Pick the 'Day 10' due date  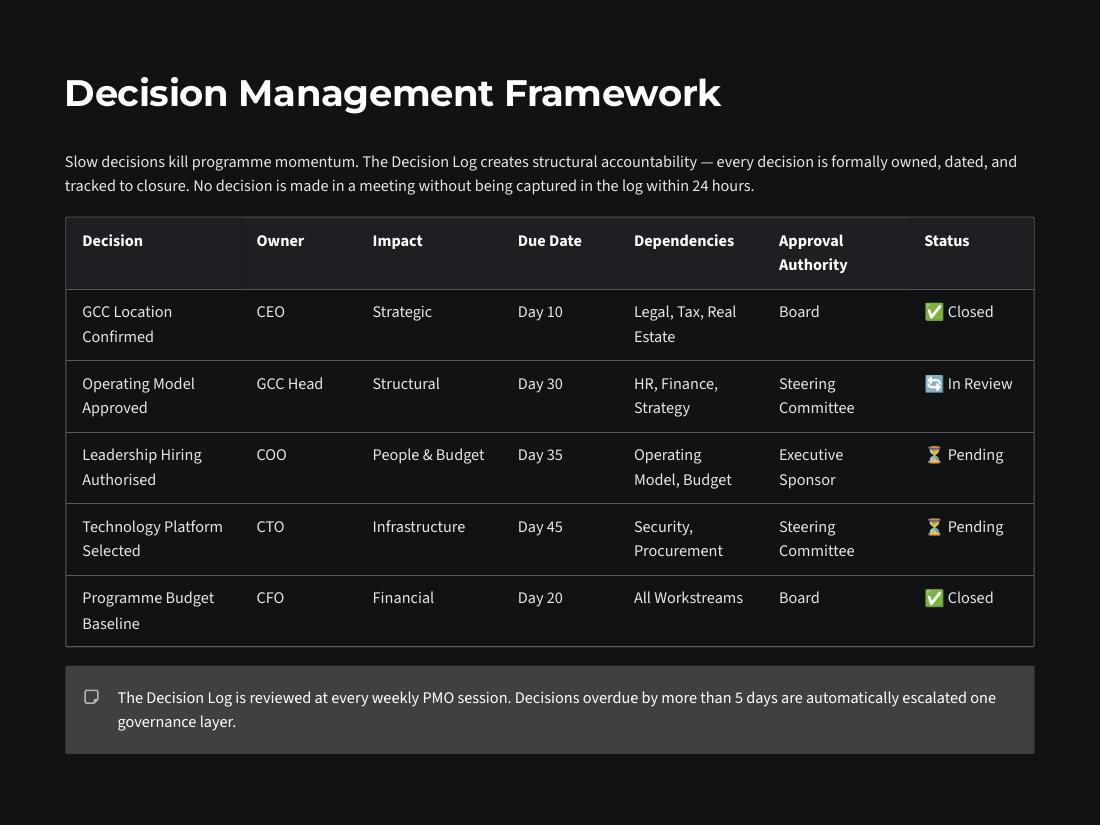pyautogui.click(x=540, y=312)
